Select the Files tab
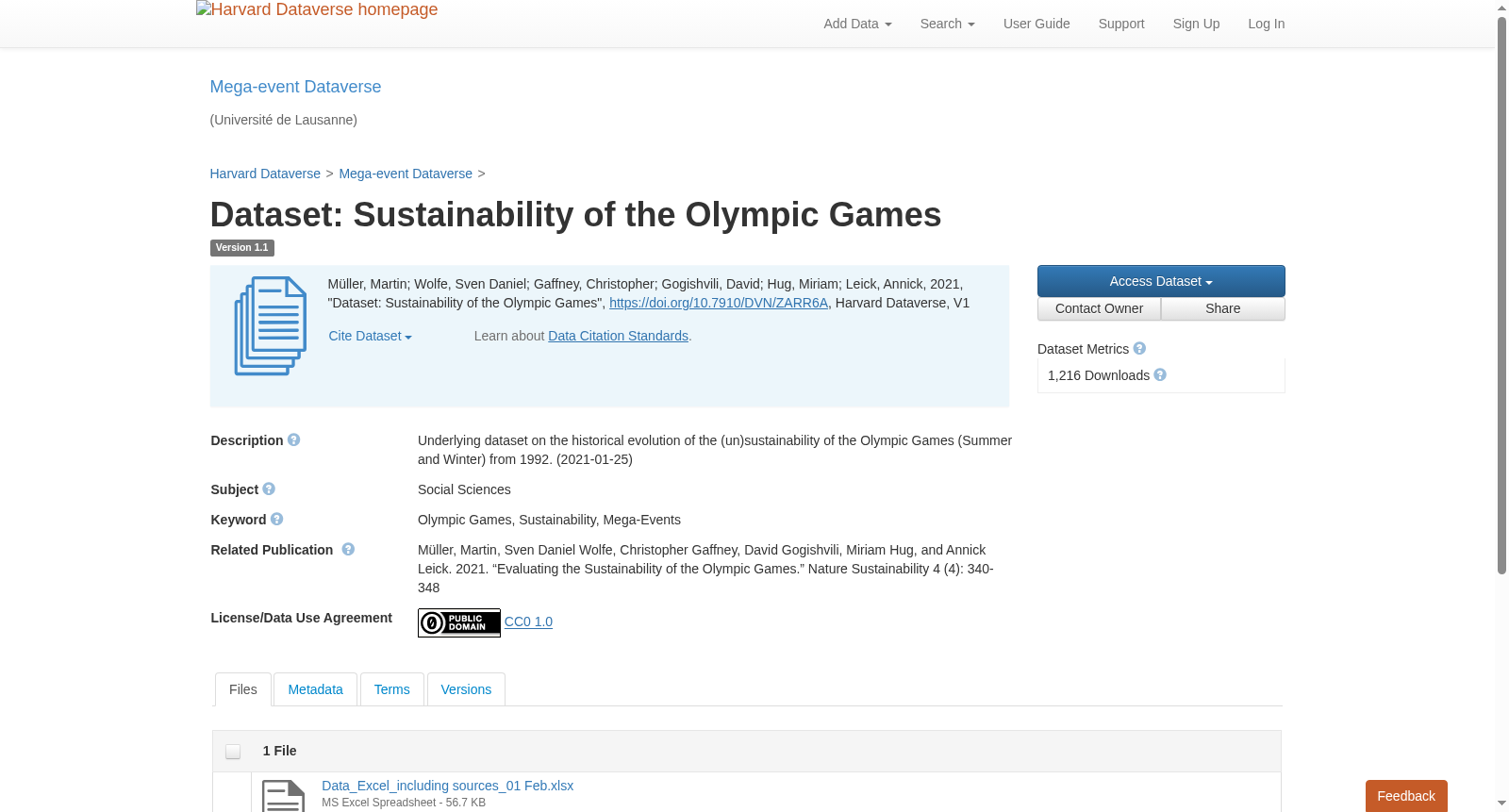The width and height of the screenshot is (1509, 812). [x=243, y=689]
